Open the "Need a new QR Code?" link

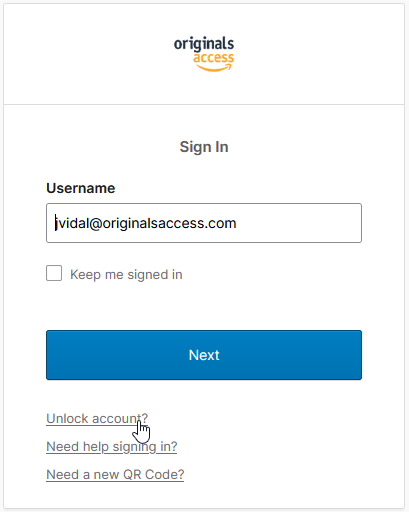pos(115,475)
